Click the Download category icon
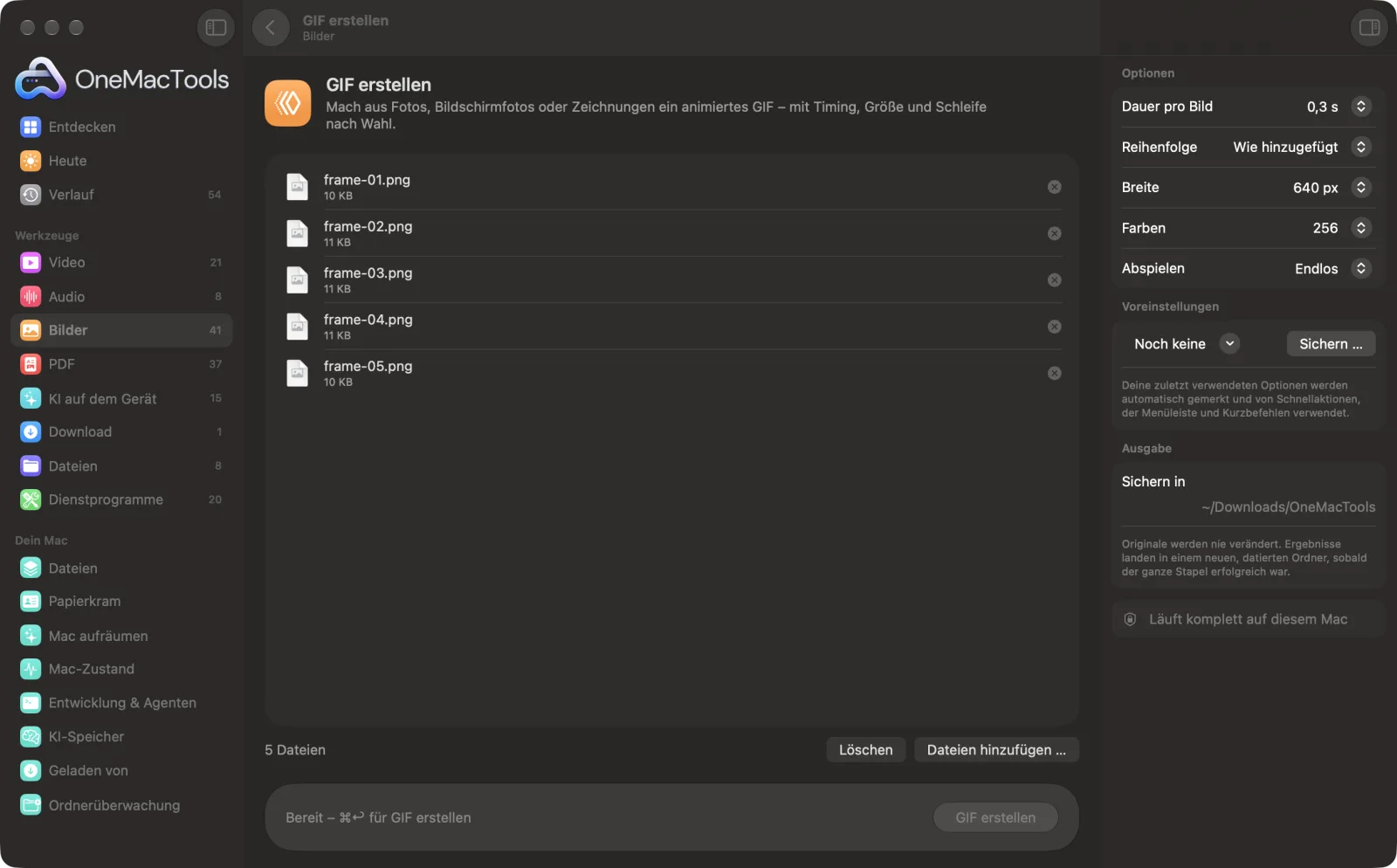 31,432
